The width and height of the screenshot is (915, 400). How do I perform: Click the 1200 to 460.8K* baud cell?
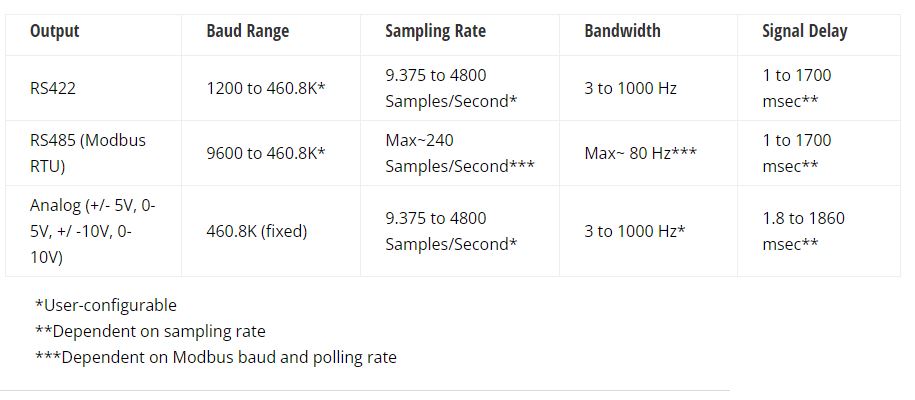266,88
